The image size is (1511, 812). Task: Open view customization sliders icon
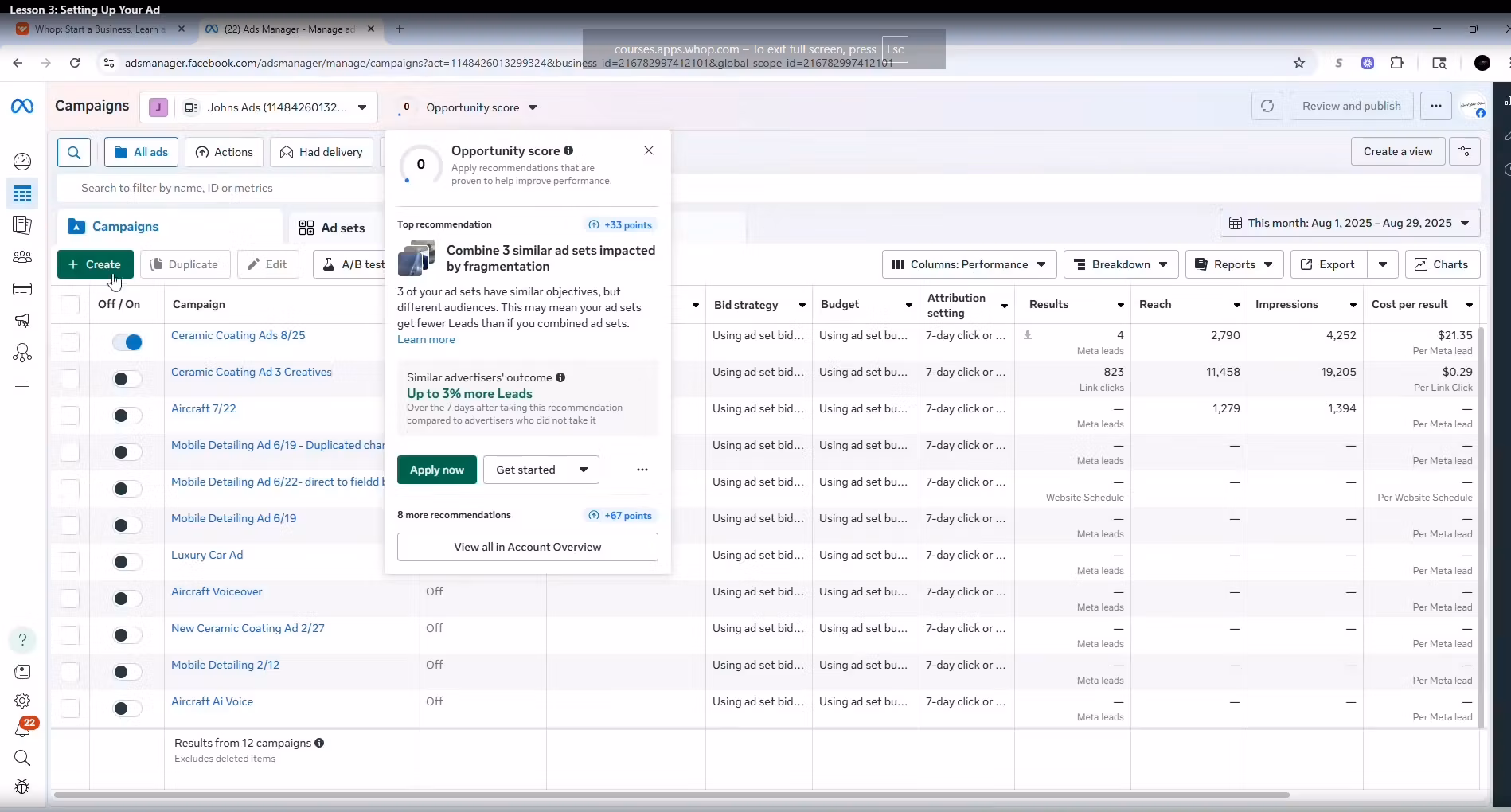(x=1465, y=151)
